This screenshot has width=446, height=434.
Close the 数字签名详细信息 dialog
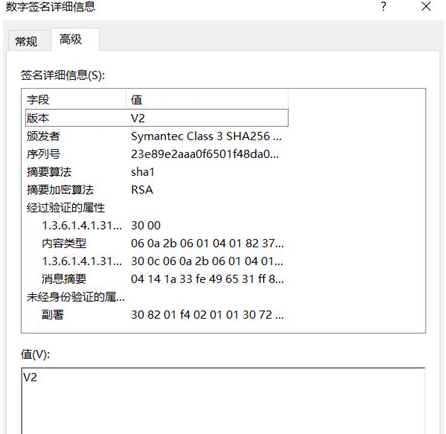[426, 6]
